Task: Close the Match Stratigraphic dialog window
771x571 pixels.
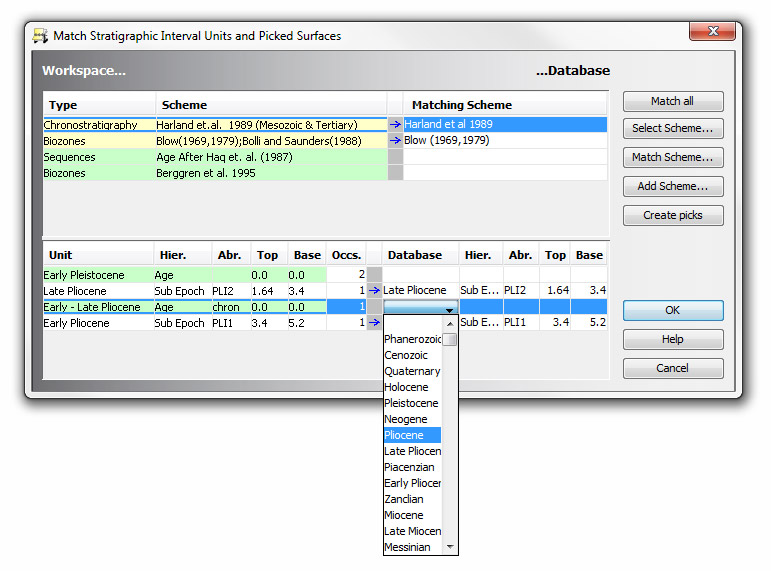Action: [712, 31]
